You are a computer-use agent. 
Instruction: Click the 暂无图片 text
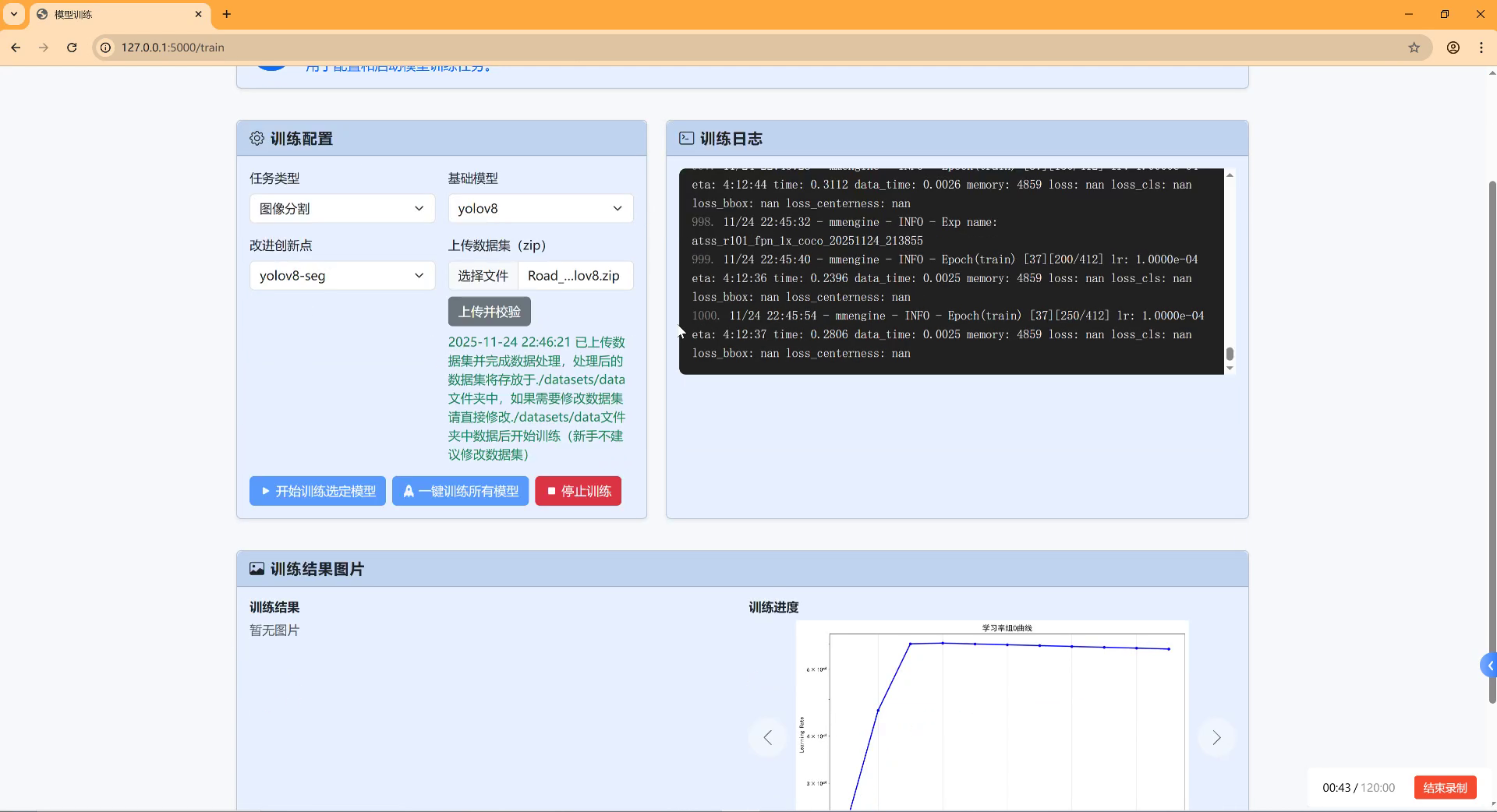pyautogui.click(x=274, y=630)
